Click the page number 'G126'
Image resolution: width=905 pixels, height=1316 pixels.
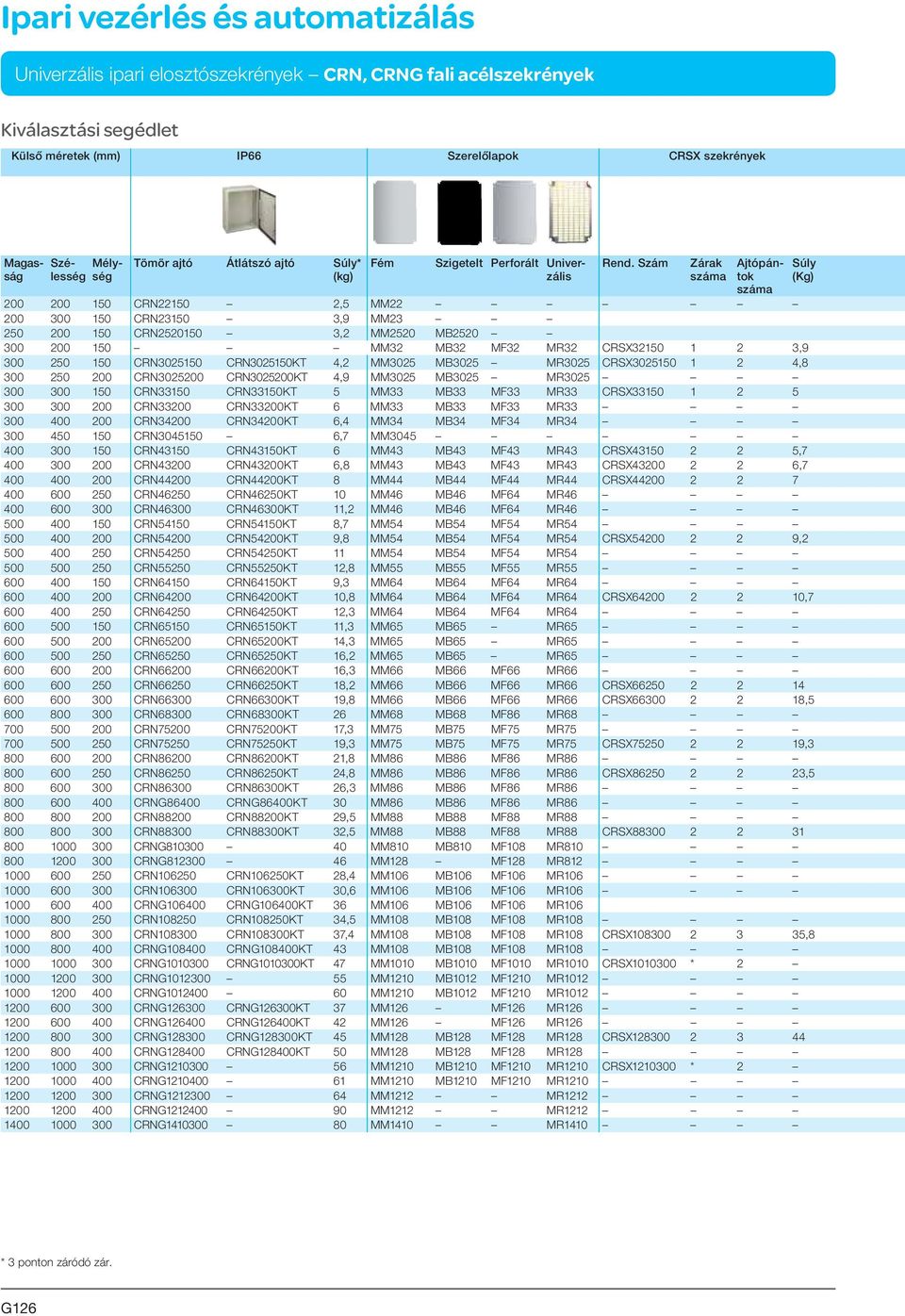pos(19,1308)
